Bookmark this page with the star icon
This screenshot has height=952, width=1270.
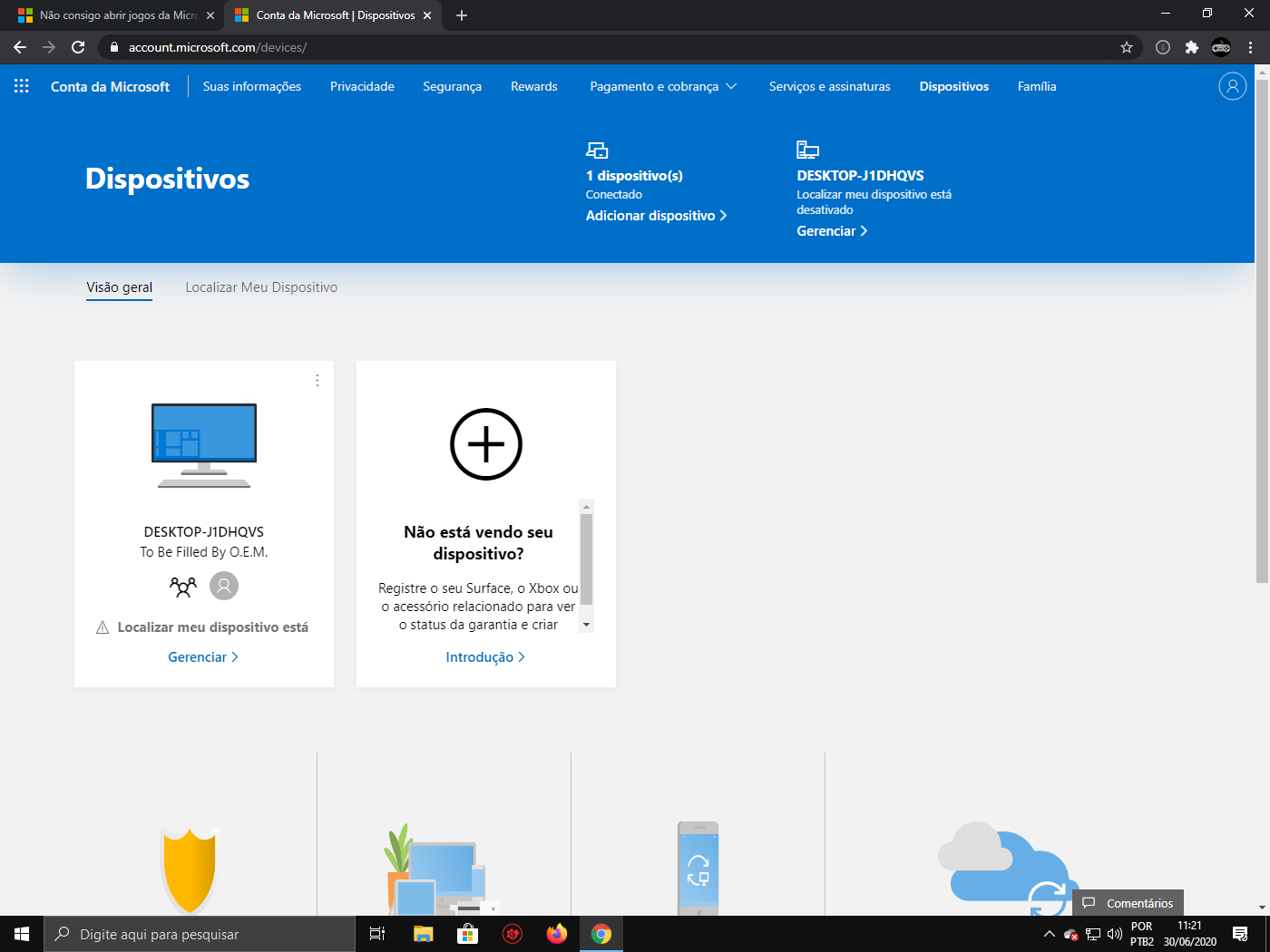1127,47
